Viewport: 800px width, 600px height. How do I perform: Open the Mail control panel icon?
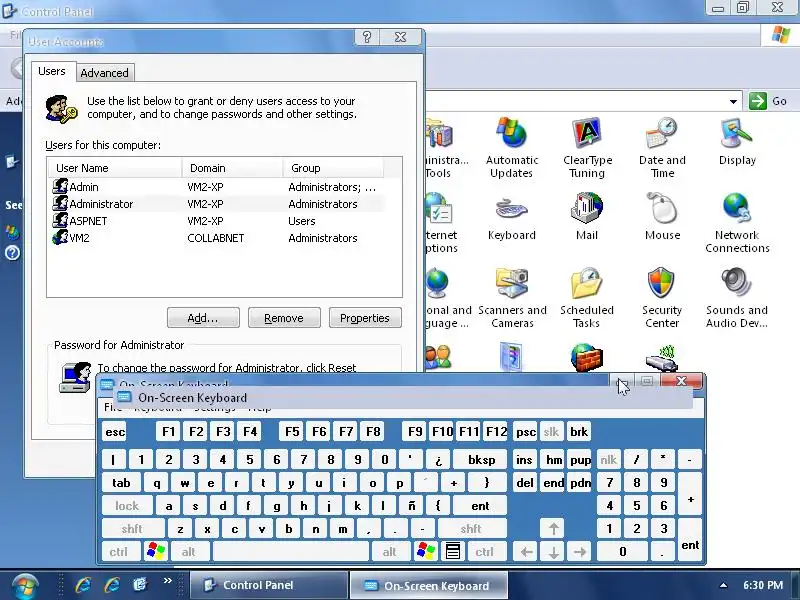click(587, 216)
